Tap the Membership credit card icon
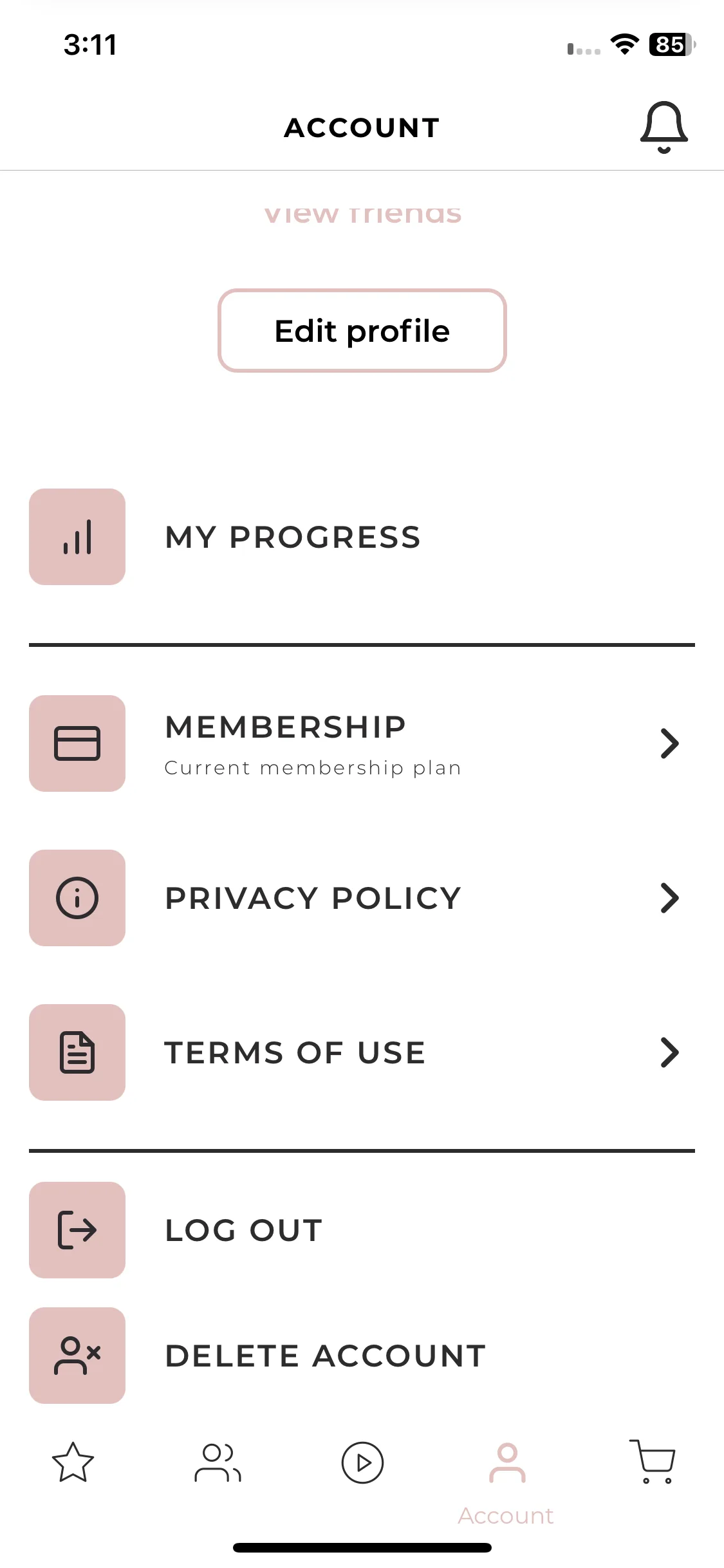Image resolution: width=724 pixels, height=1568 pixels. 77,743
